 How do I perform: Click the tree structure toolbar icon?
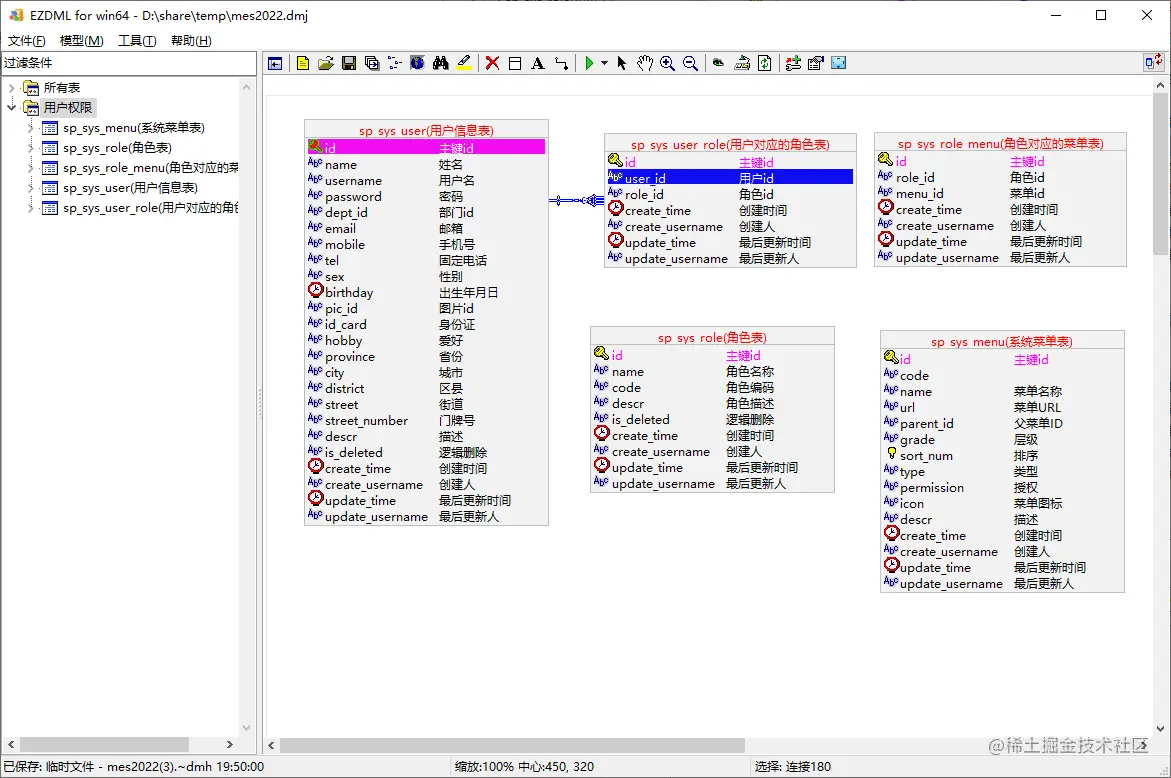(394, 63)
